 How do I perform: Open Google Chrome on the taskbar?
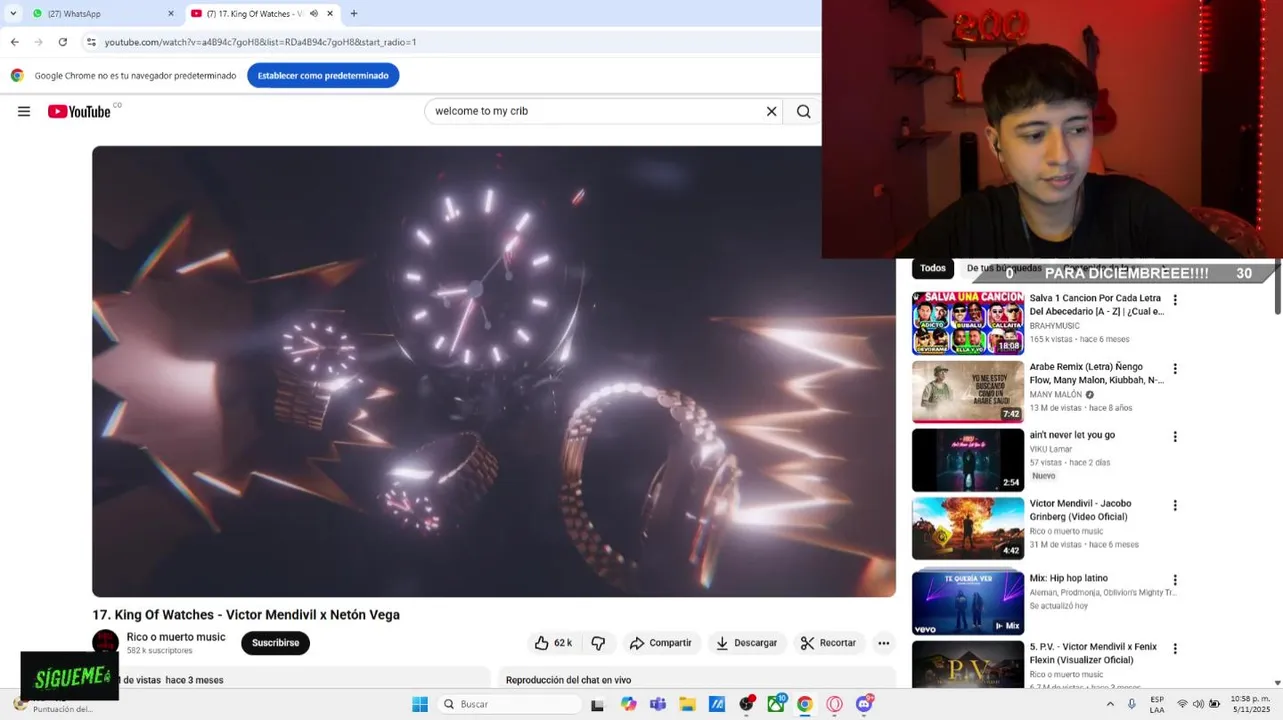tap(805, 704)
